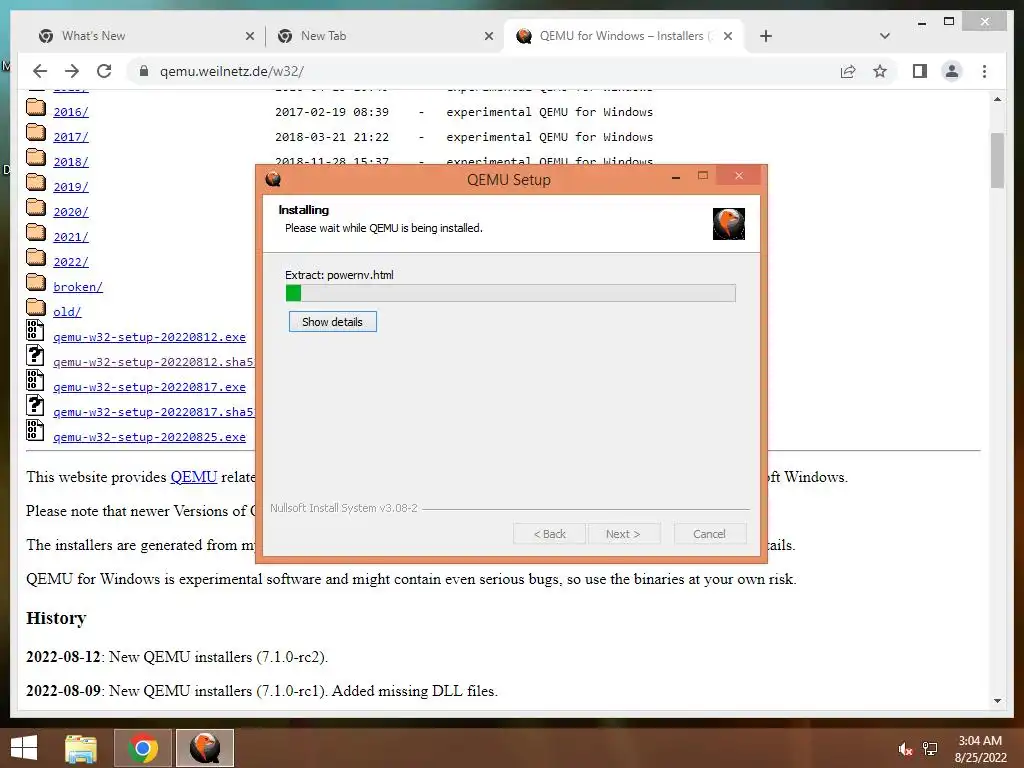Reload the qemu.weilnetz.de page

tap(104, 71)
